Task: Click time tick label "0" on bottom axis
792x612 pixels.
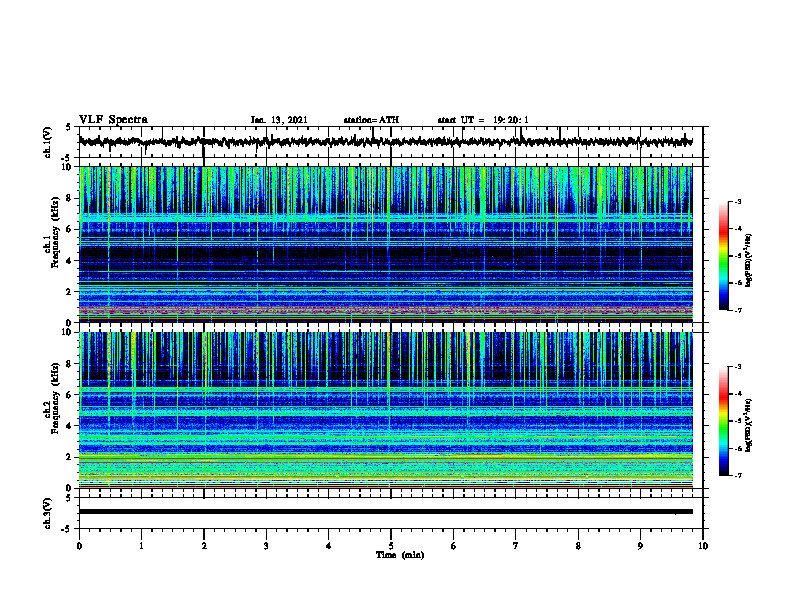Action: coord(79,546)
